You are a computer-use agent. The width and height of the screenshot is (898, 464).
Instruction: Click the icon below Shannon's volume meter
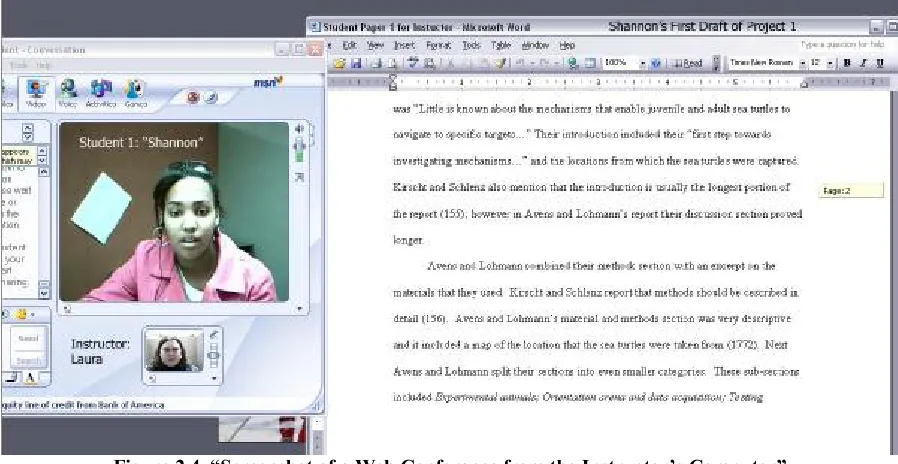[x=299, y=178]
